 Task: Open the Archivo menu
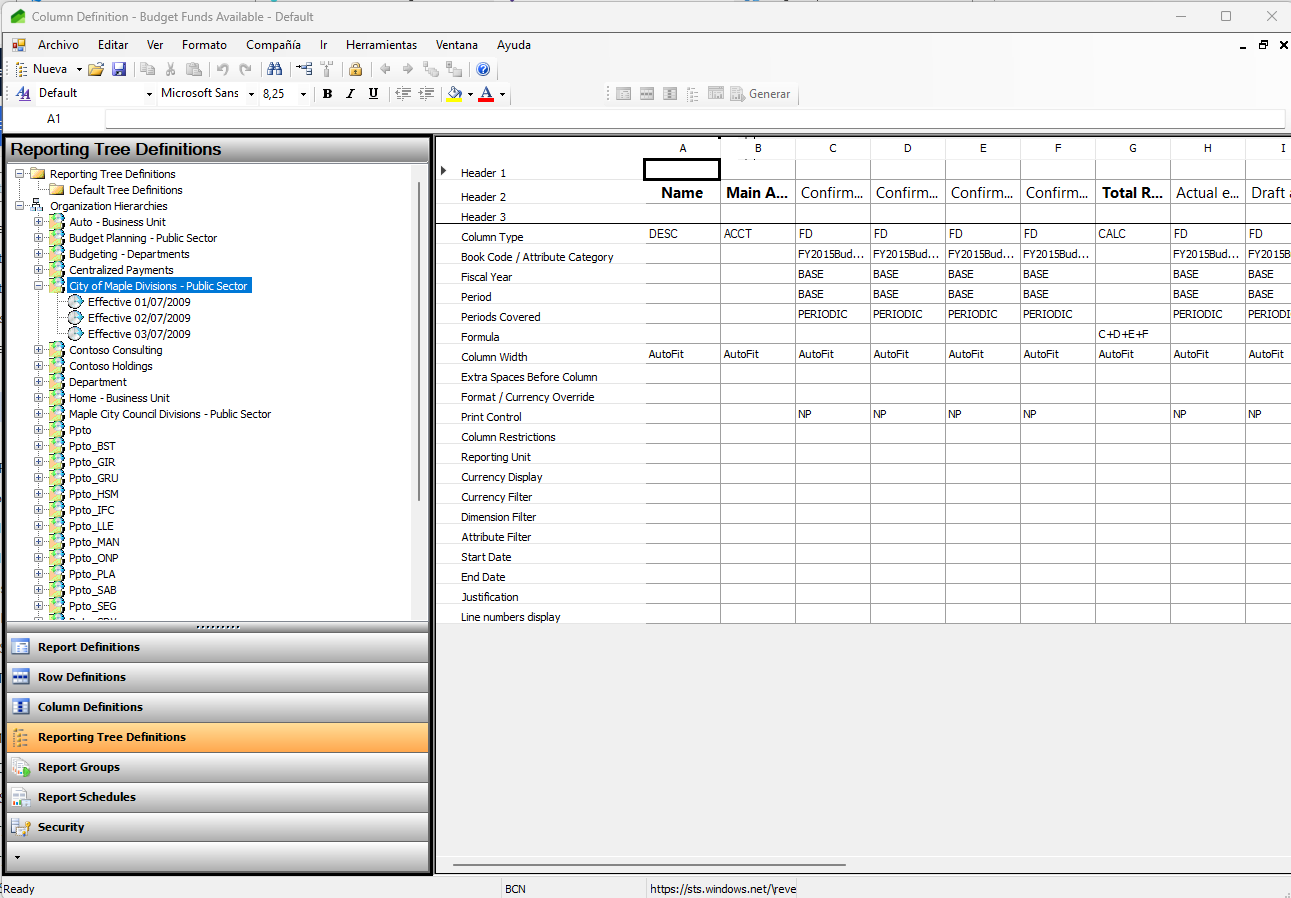pos(58,45)
